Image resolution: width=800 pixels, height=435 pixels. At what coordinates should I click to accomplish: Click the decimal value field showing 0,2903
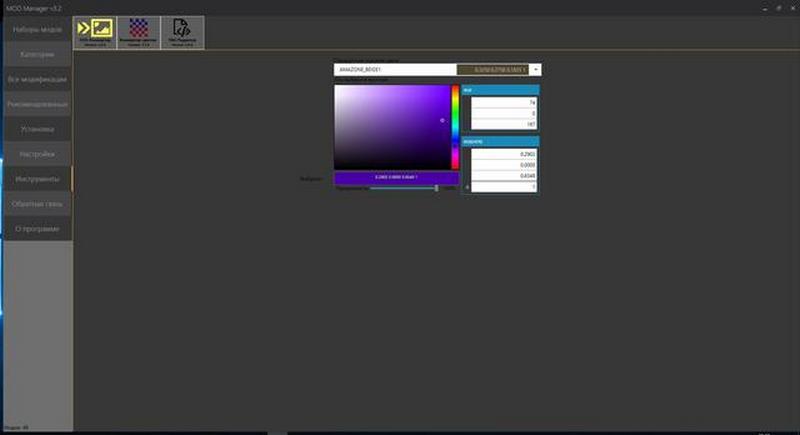[504, 154]
